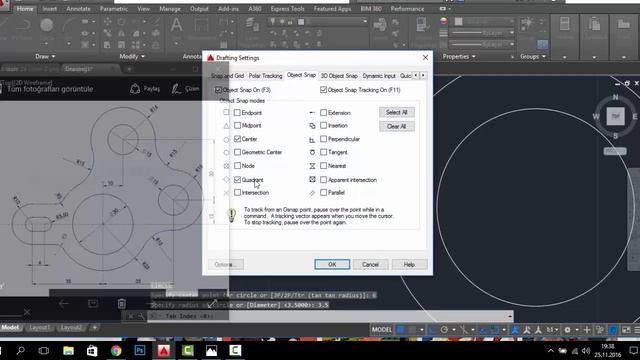Open the Performance ribbon tab
The width and height of the screenshot is (640, 360).
coord(407,9)
